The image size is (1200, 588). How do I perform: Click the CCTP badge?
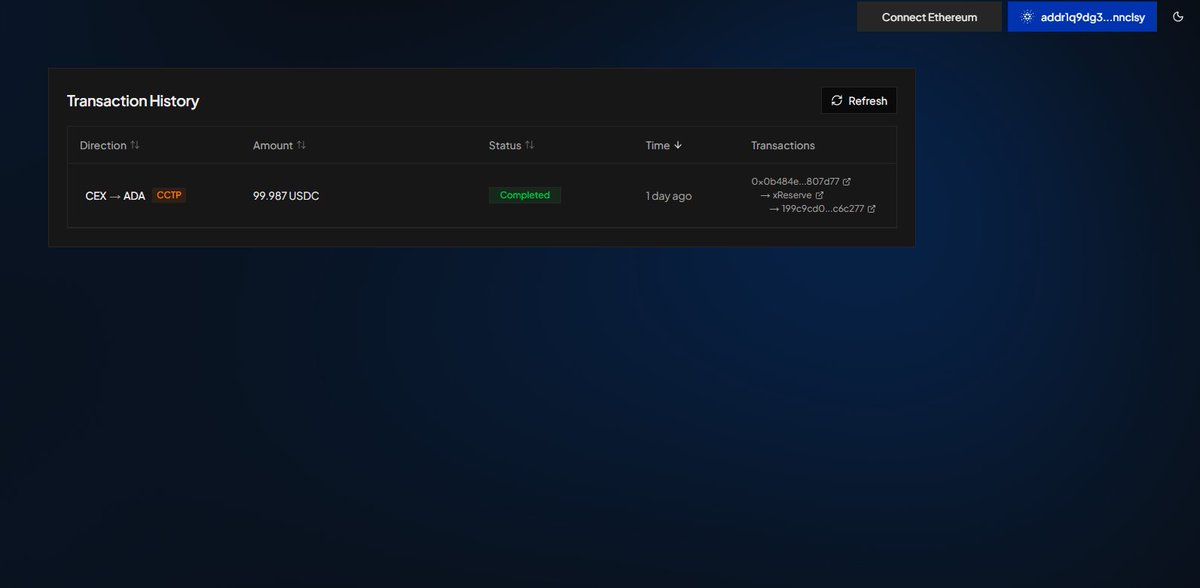[169, 195]
